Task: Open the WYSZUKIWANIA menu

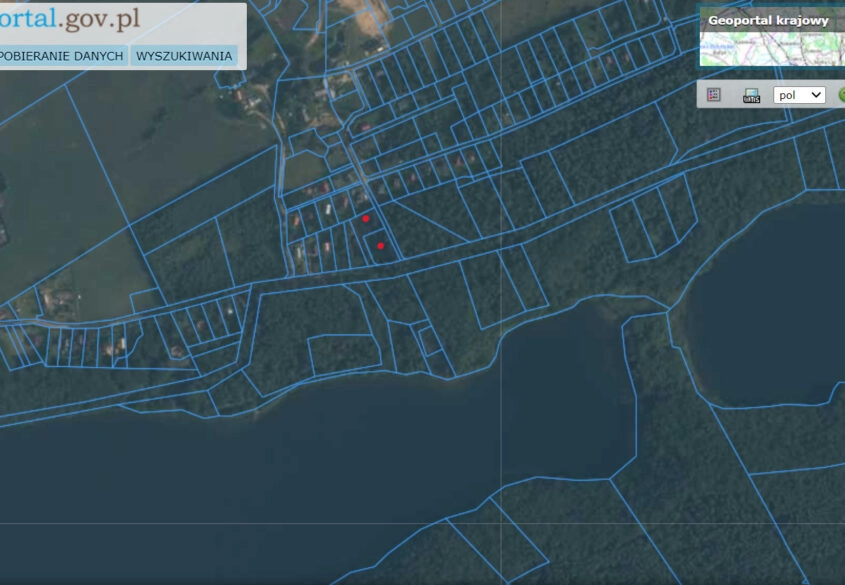Action: (184, 56)
